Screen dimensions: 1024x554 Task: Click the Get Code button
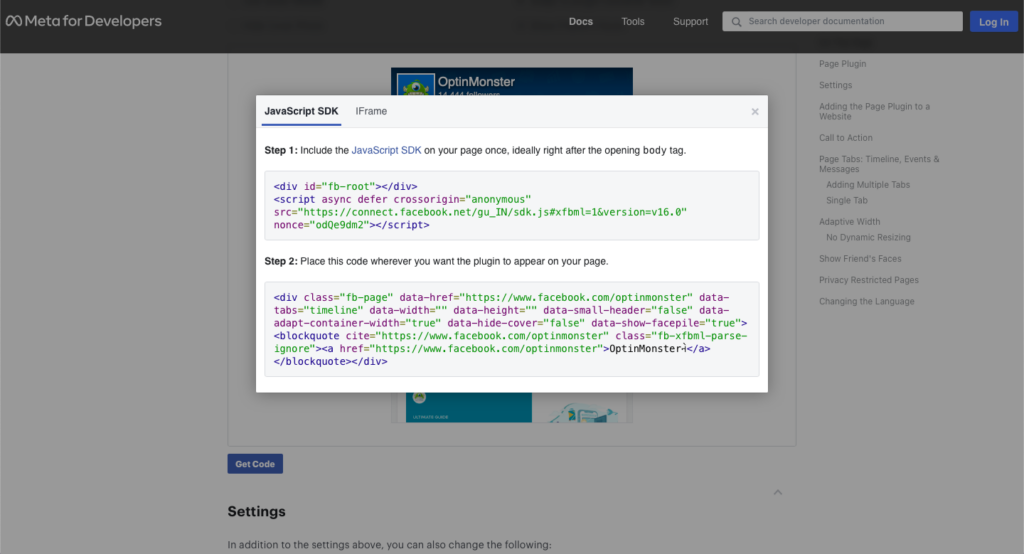coord(255,464)
